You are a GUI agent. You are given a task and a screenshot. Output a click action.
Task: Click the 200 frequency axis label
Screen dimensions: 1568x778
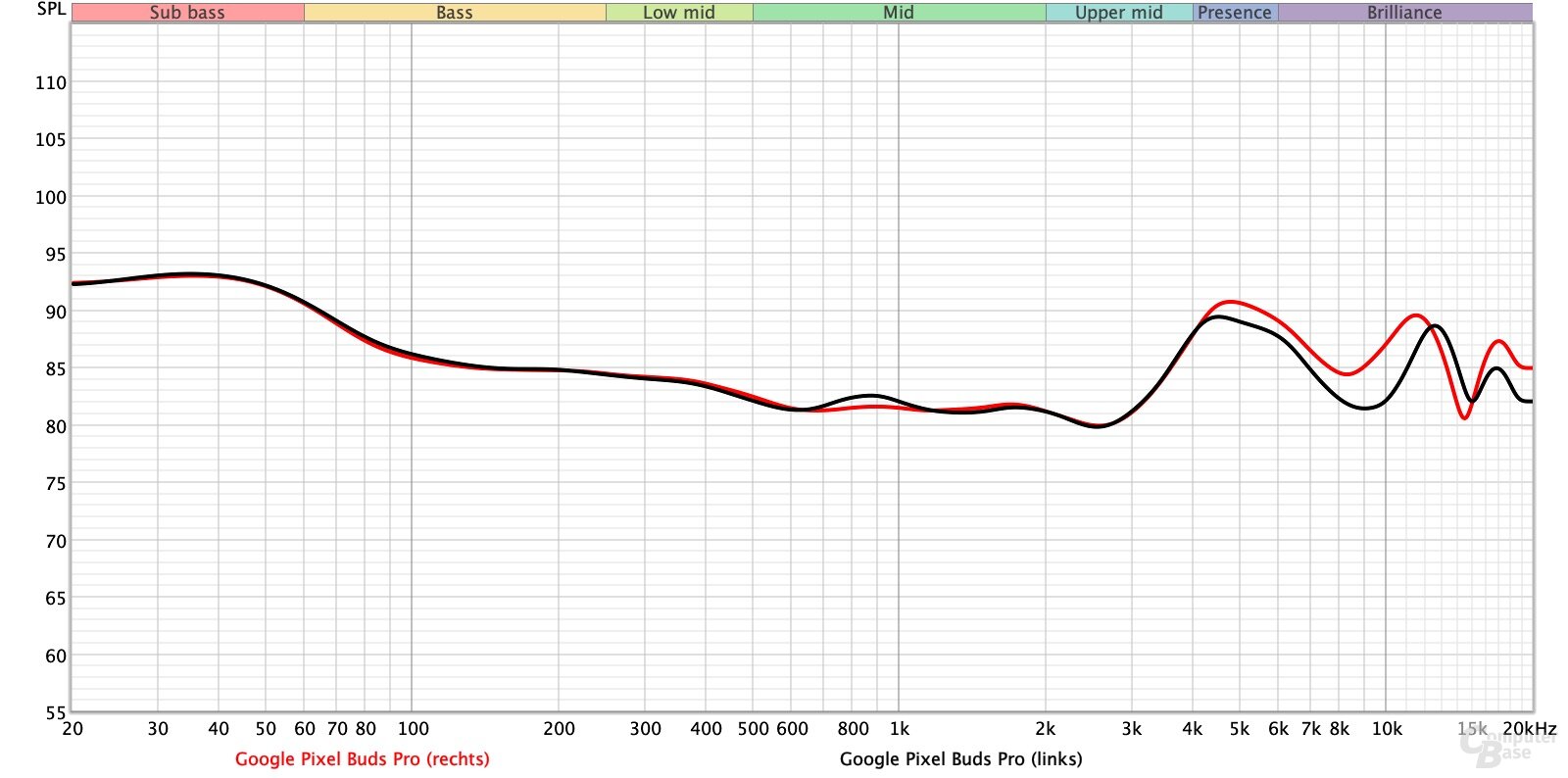pyautogui.click(x=560, y=729)
